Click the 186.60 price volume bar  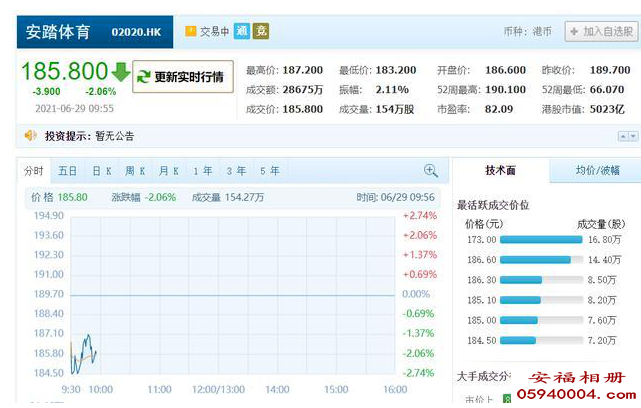pyautogui.click(x=541, y=260)
